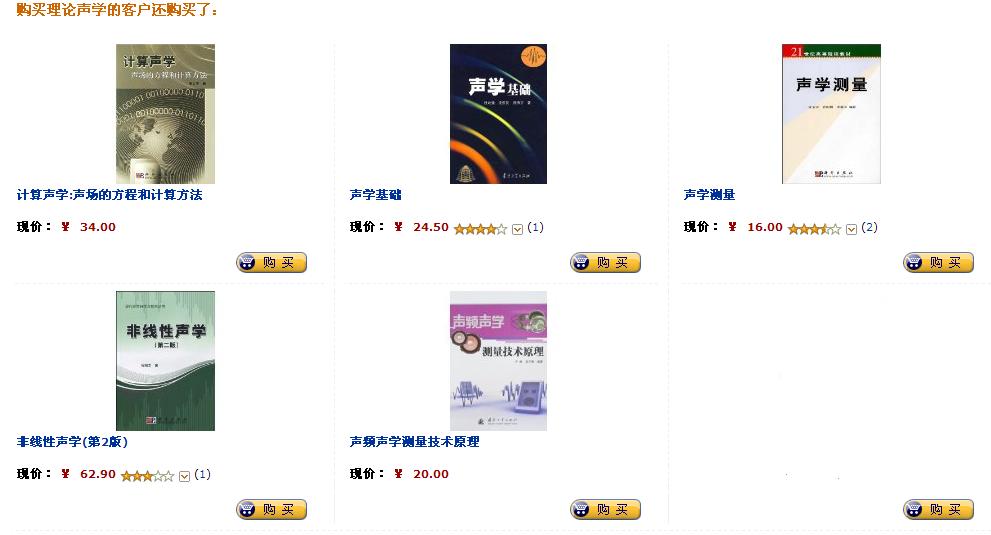The width and height of the screenshot is (991, 535).
Task: Expand rating dropdown arrow for 声学测量
Action: [x=851, y=229]
